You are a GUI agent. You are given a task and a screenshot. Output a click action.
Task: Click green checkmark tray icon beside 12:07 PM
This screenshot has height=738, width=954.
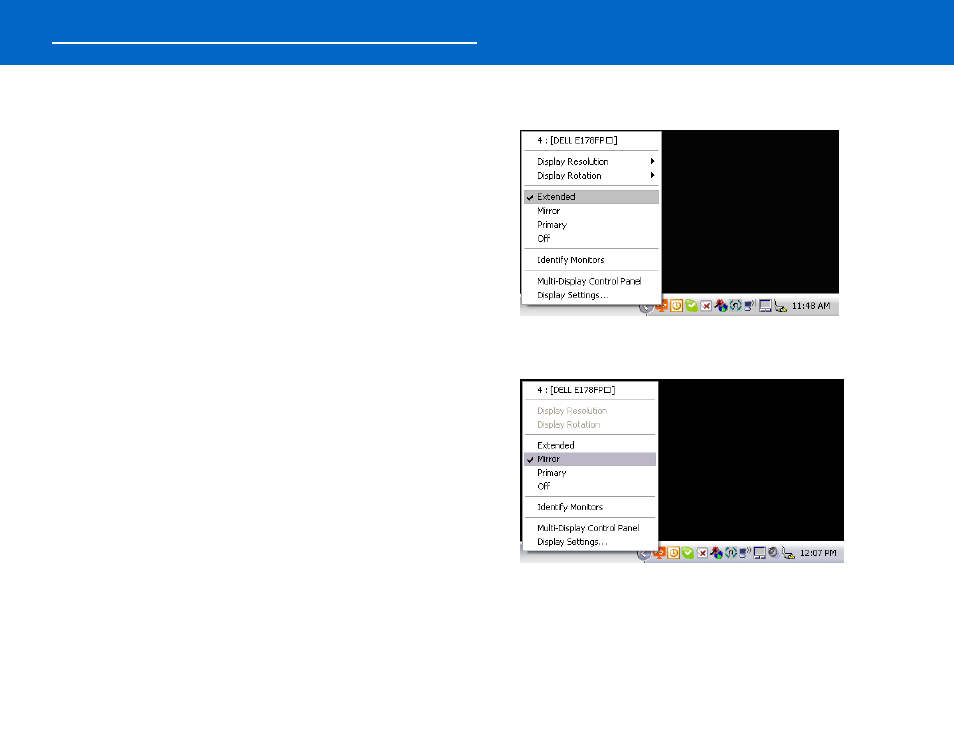click(x=688, y=552)
